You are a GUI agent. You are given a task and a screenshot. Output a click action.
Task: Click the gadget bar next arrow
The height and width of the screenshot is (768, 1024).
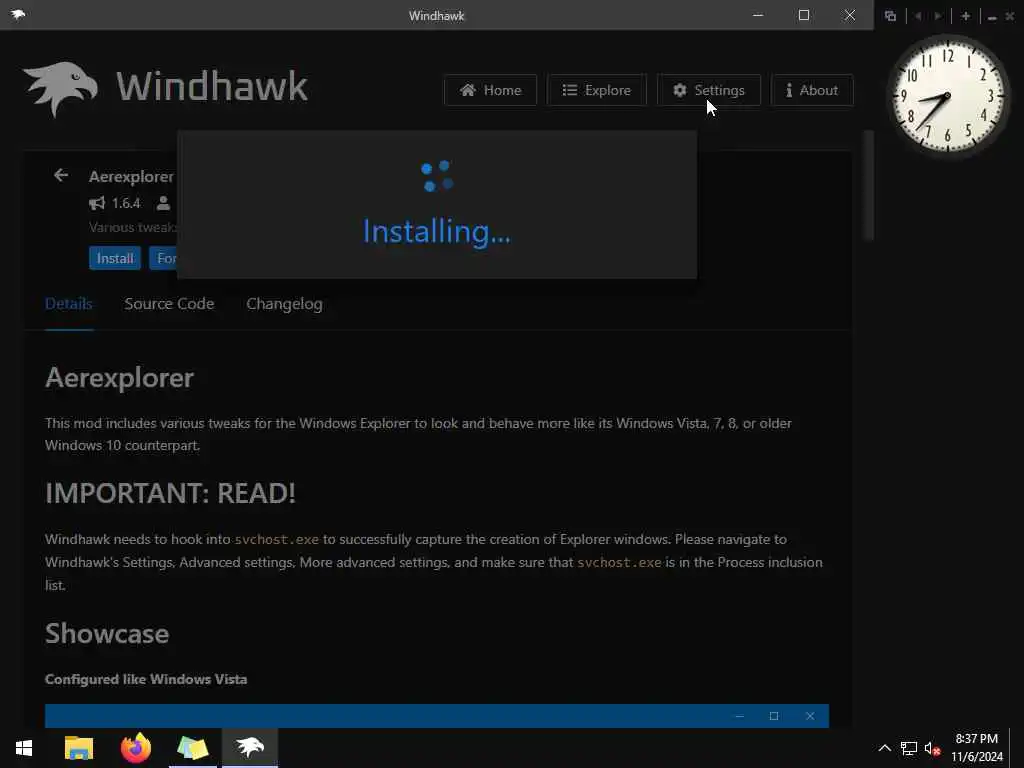pos(938,16)
